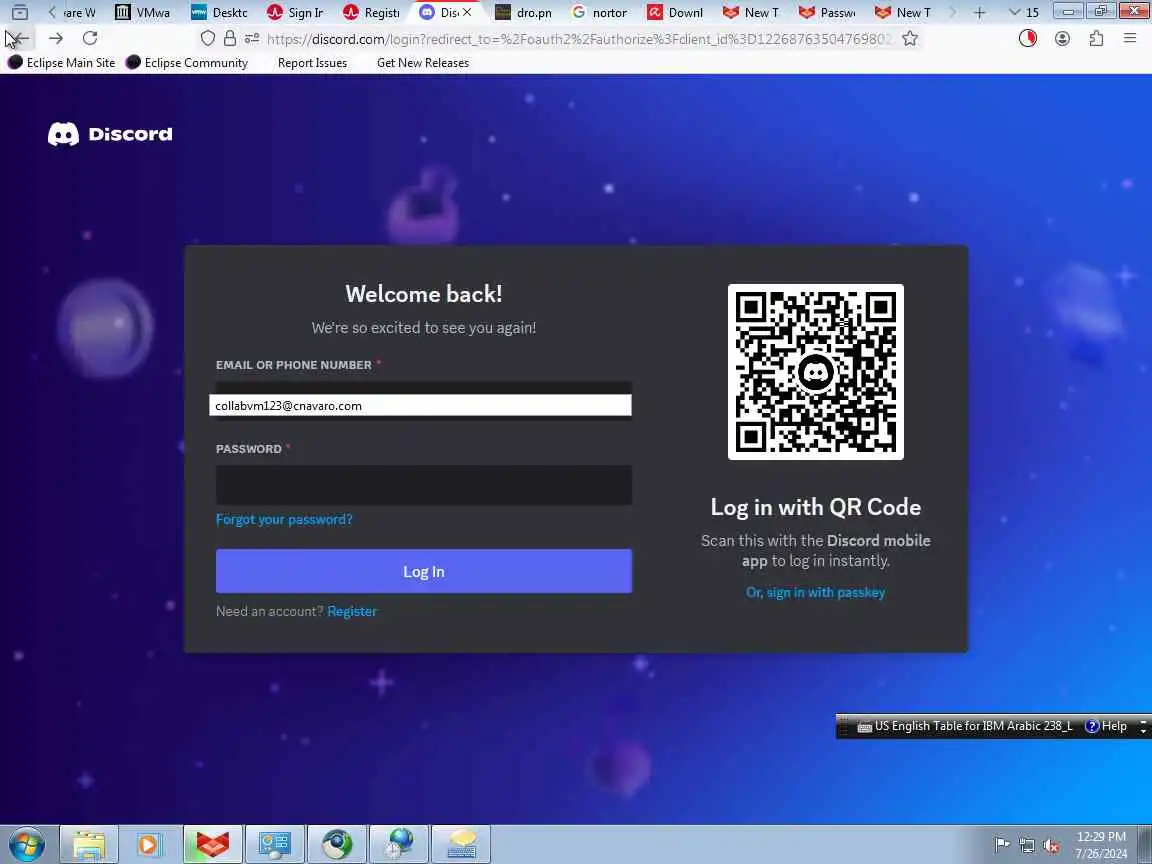This screenshot has width=1152, height=864.
Task: Open the red circular extension icon
Action: pos(1028,38)
